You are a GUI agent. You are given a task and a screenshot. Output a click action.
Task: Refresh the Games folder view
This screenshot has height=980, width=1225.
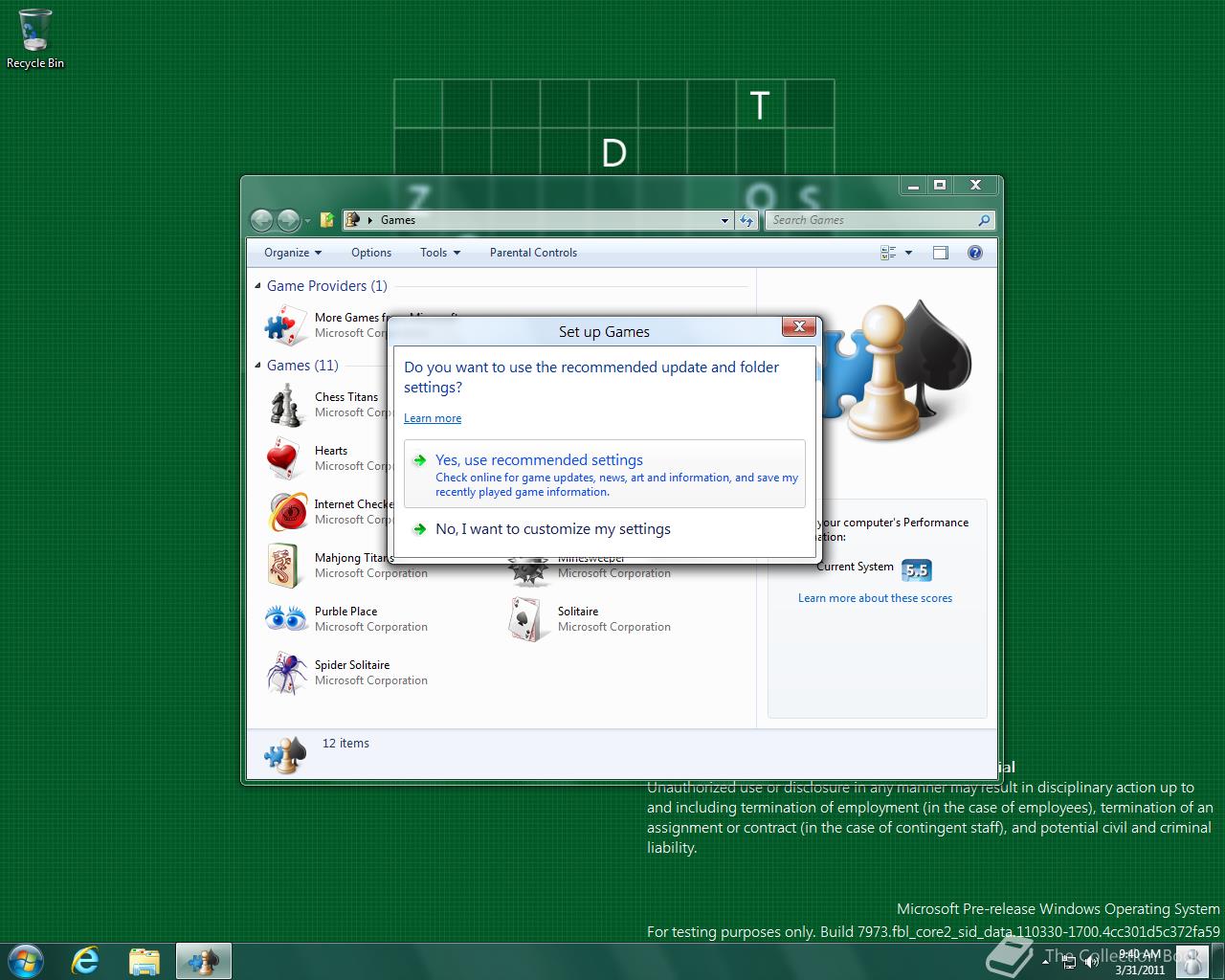click(x=747, y=220)
